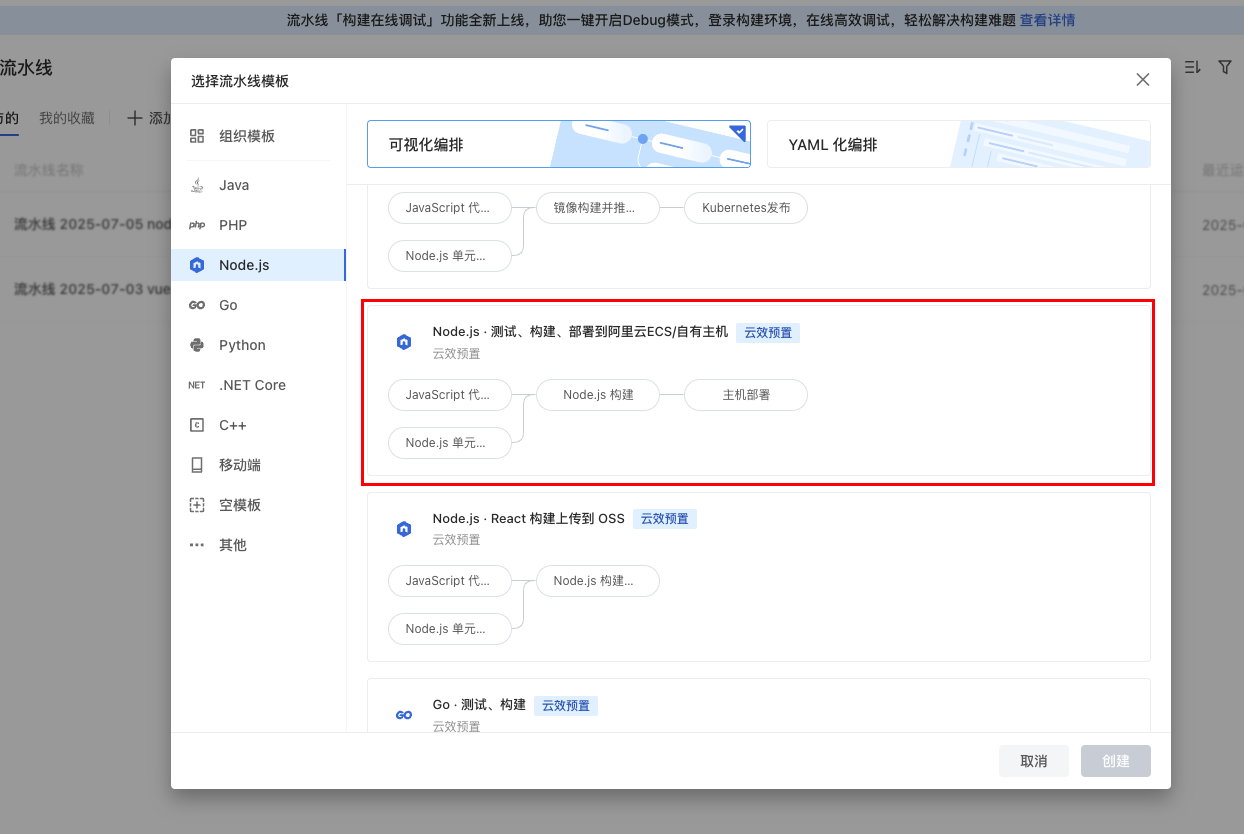
Task: Click the 创建 button
Action: click(1115, 761)
